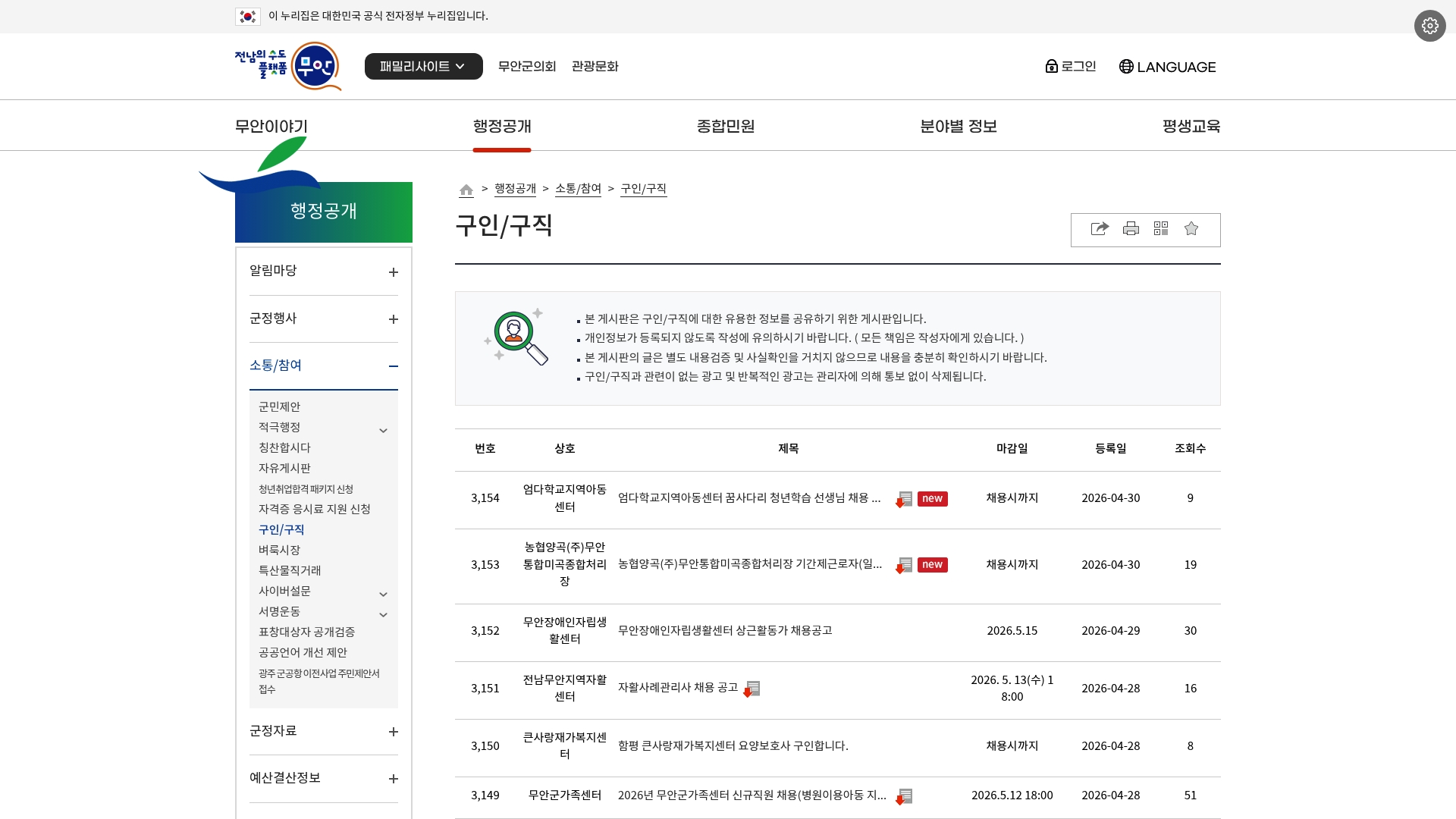This screenshot has height=819, width=1456.
Task: Click attachment icon in row 3,153
Action: point(904,566)
